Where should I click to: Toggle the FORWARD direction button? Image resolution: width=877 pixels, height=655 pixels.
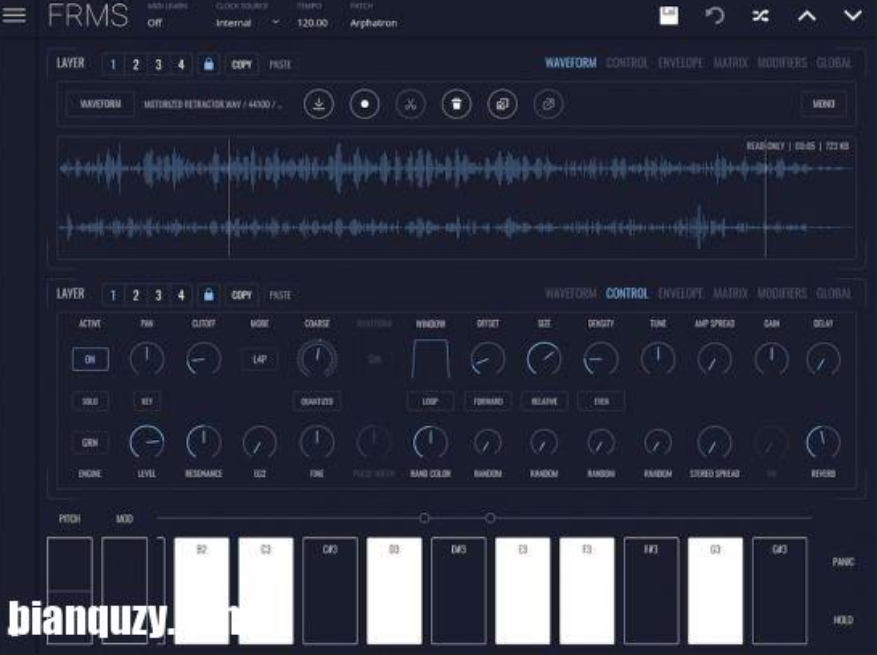(x=488, y=401)
